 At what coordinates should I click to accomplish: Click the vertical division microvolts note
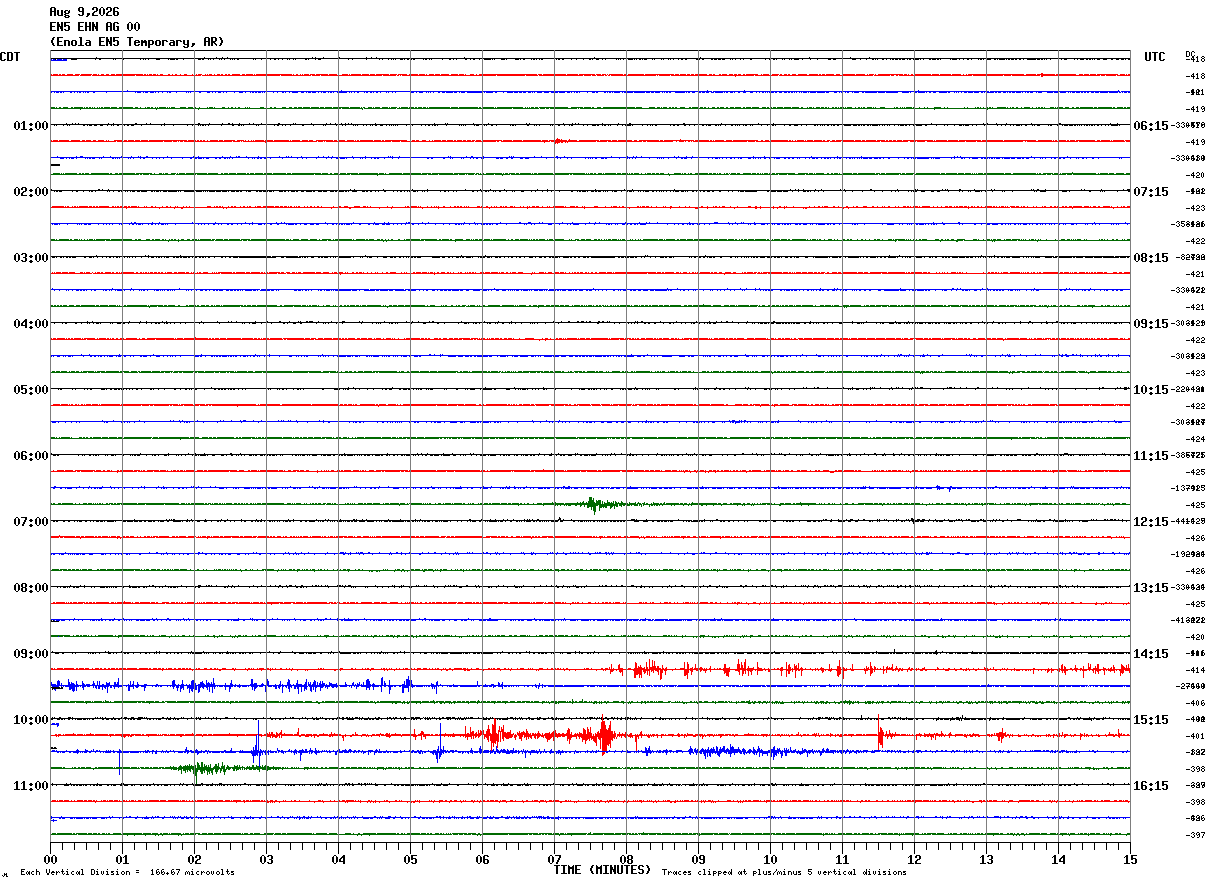[127, 873]
